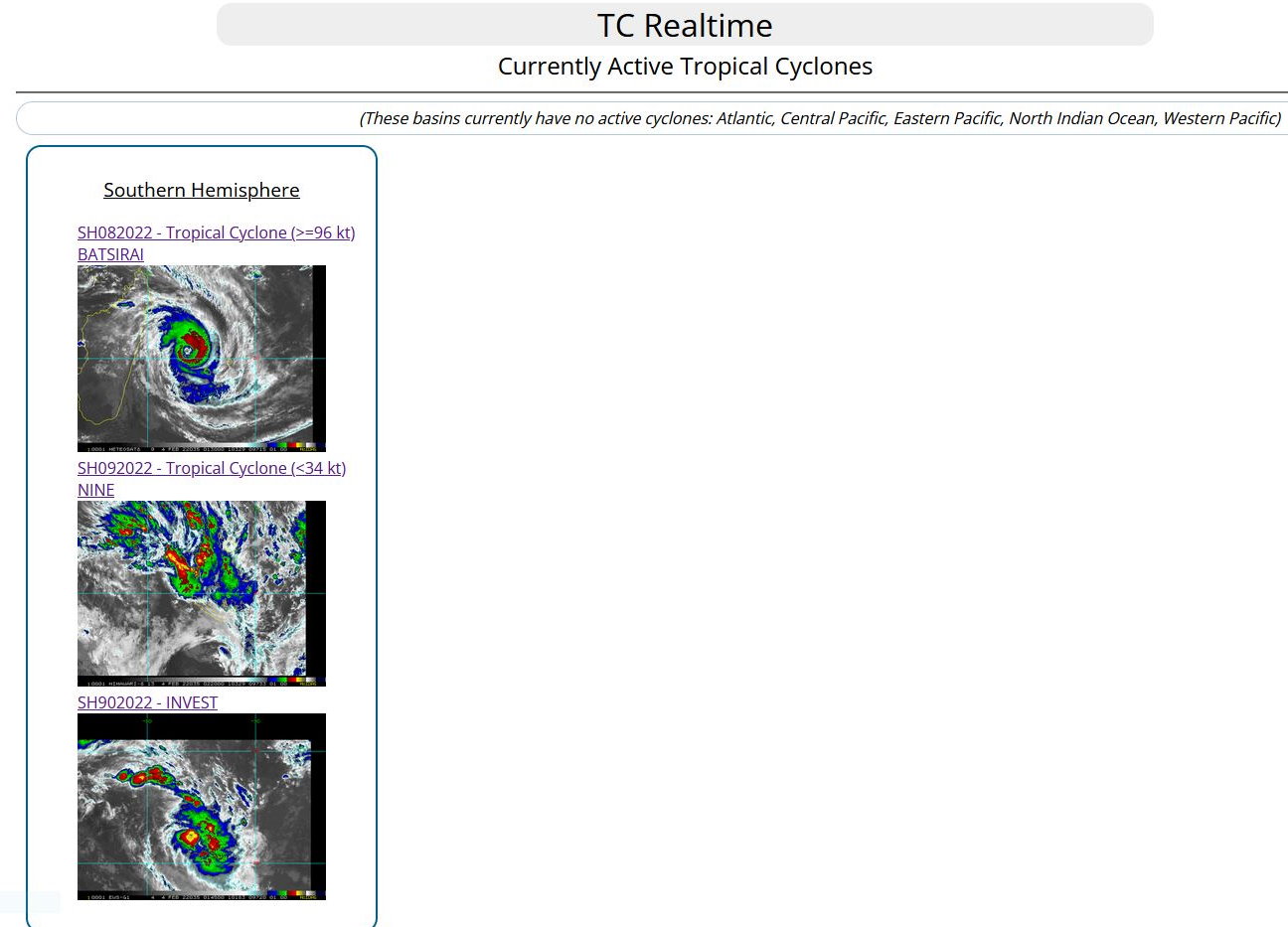Click the BATSIRAI storm name link

(110, 254)
